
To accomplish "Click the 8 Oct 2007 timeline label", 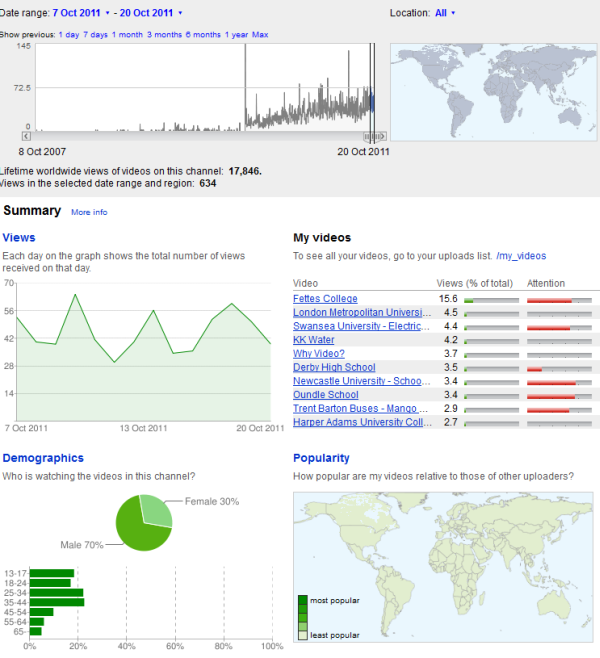I will (x=42, y=152).
